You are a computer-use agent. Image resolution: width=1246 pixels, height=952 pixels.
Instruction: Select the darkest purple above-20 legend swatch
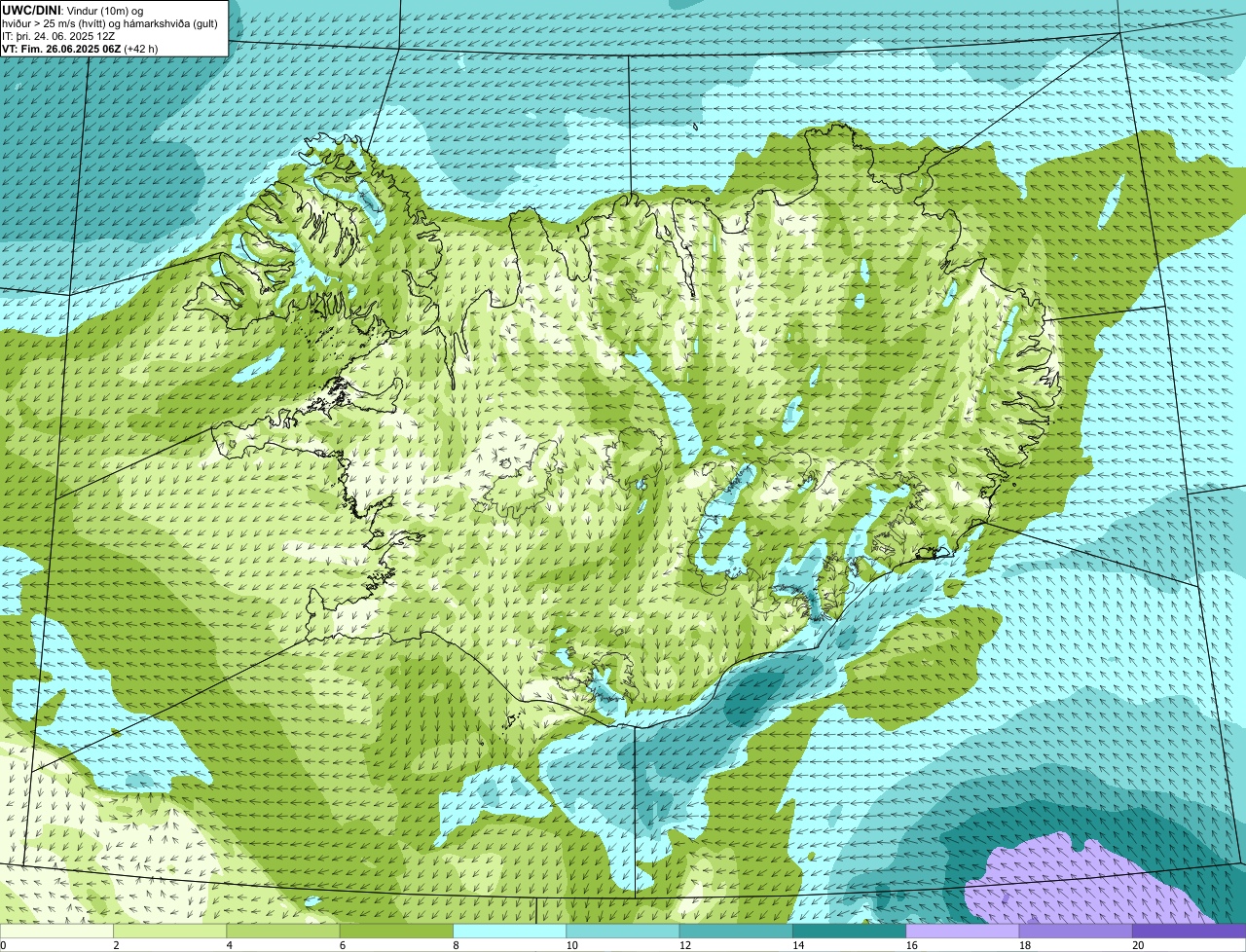coord(1190,932)
